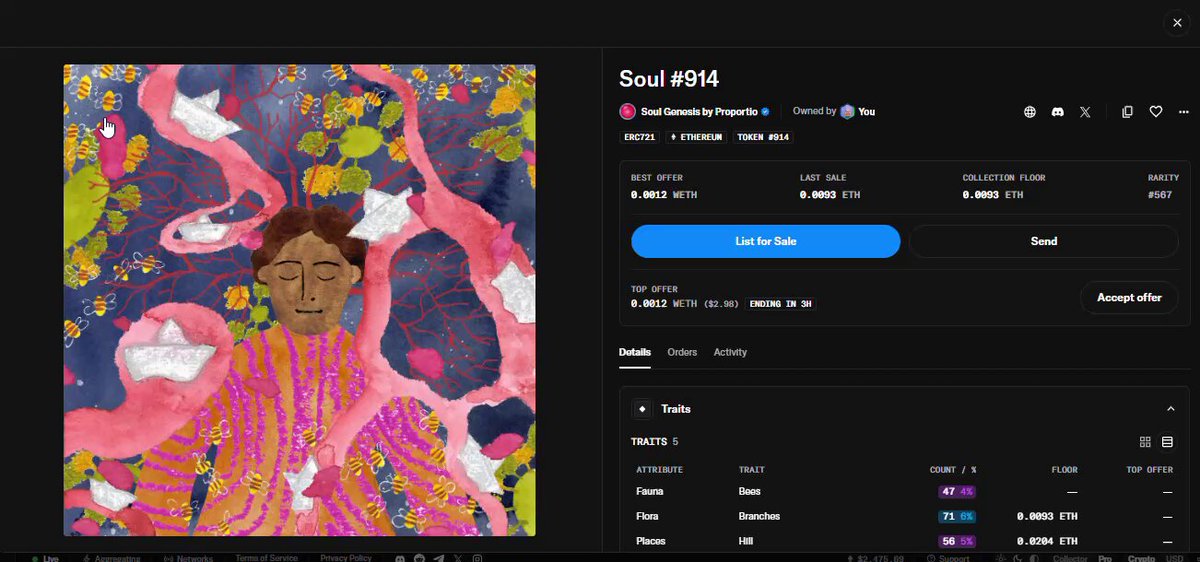Favorite the item with the heart icon

pos(1155,112)
